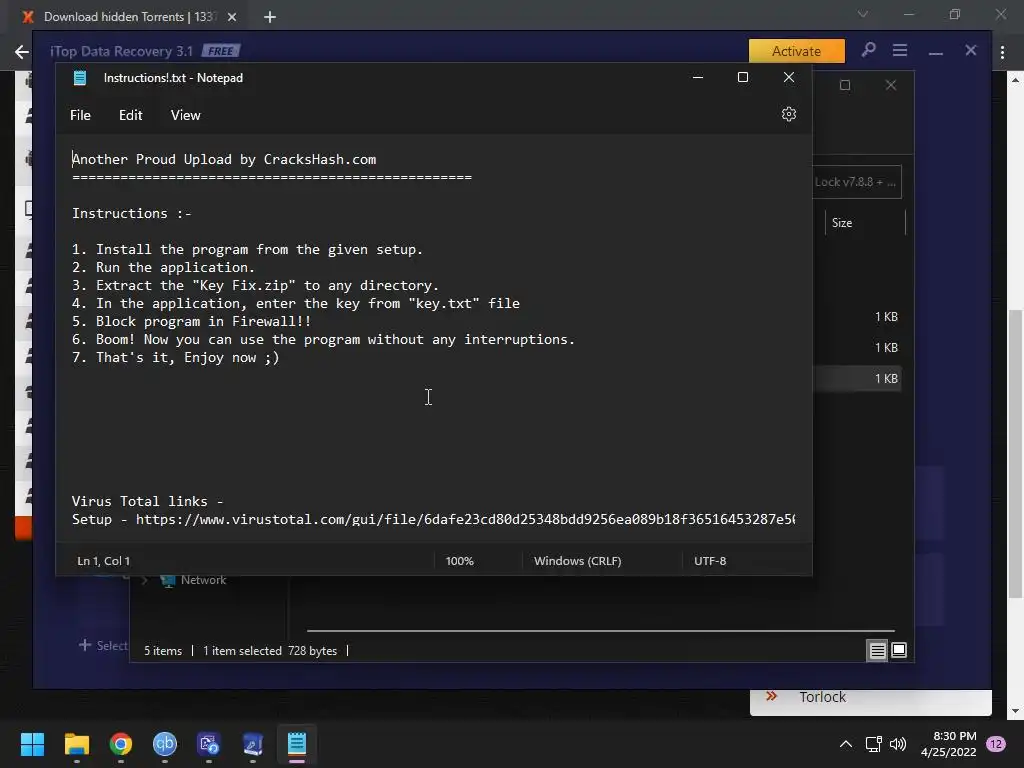This screenshot has width=1024, height=768.
Task: Click the Activate button in iTop Data Recovery
Action: click(x=796, y=51)
